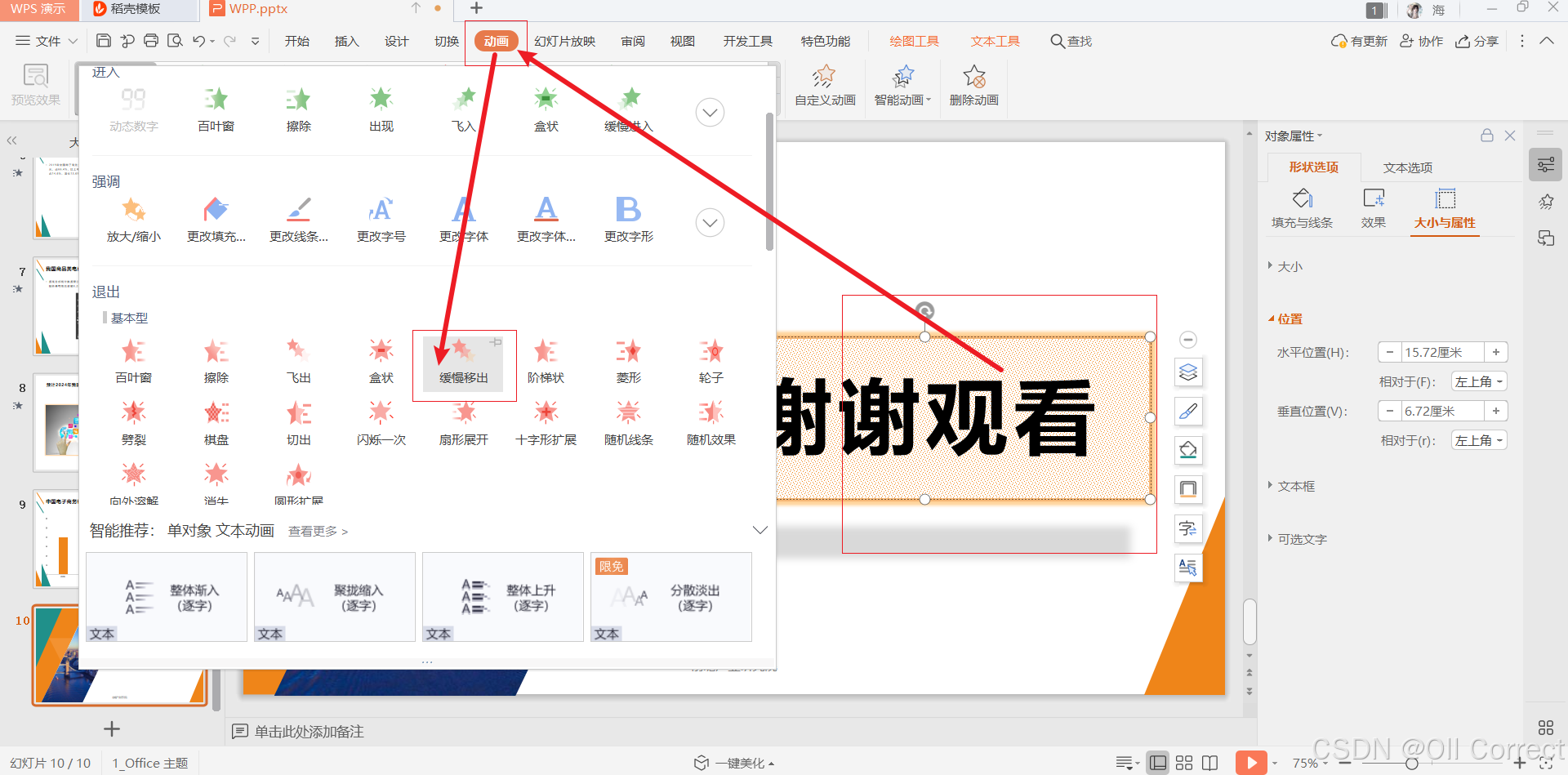The image size is (1568, 775).
Task: Click the 预览效果 preview button
Action: point(36,86)
